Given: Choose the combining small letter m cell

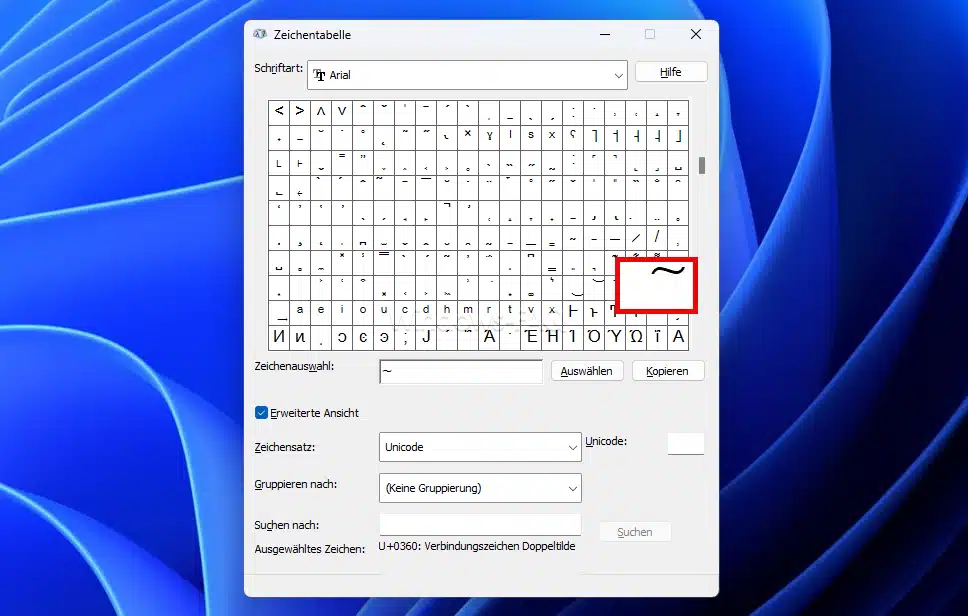Looking at the screenshot, I should (468, 312).
